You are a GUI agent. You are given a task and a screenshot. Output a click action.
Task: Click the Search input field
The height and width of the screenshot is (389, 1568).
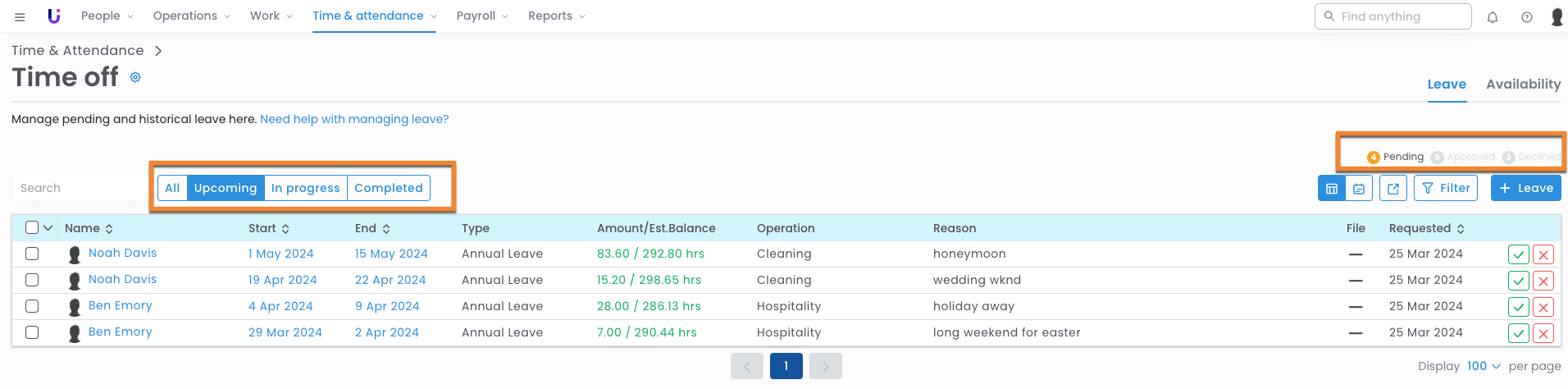tap(78, 188)
